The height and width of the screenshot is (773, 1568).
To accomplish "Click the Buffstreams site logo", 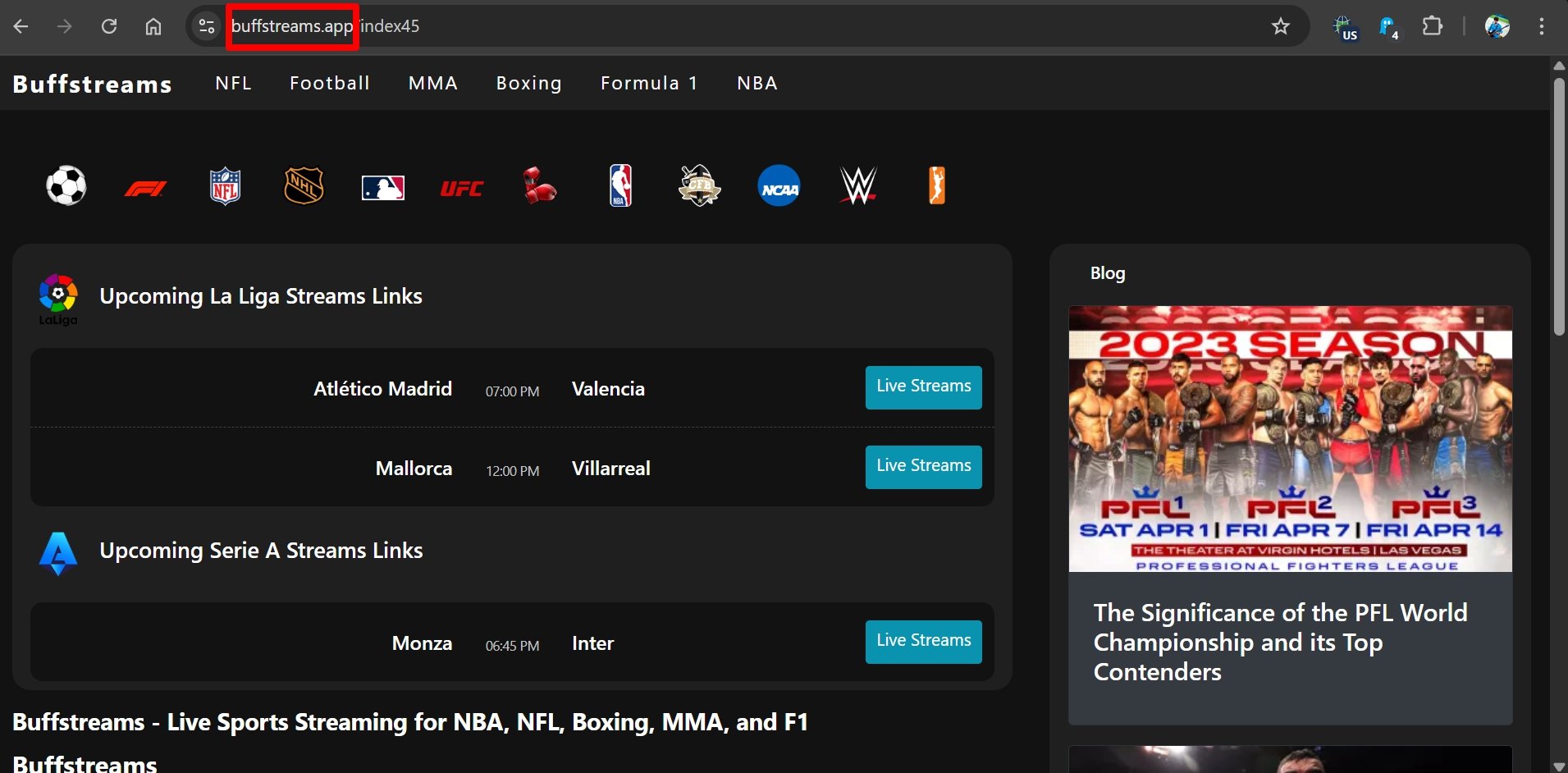I will point(92,84).
